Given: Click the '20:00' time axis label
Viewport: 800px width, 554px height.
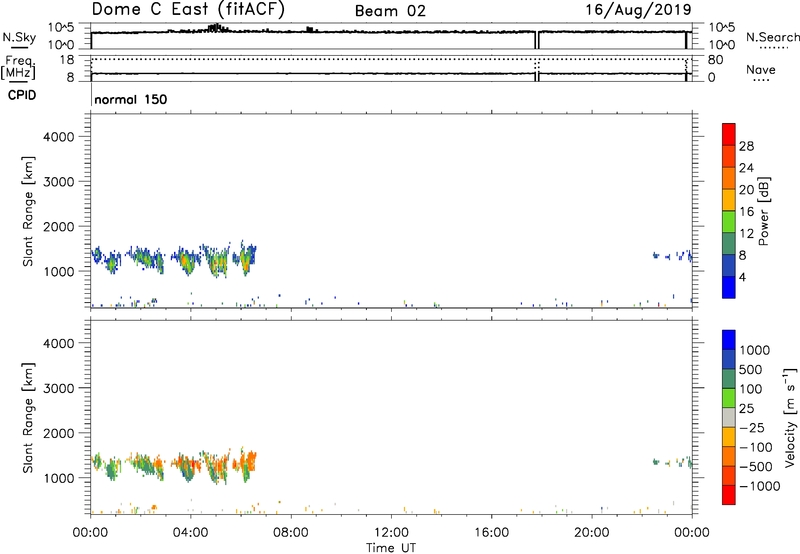Looking at the screenshot, I should [x=592, y=533].
